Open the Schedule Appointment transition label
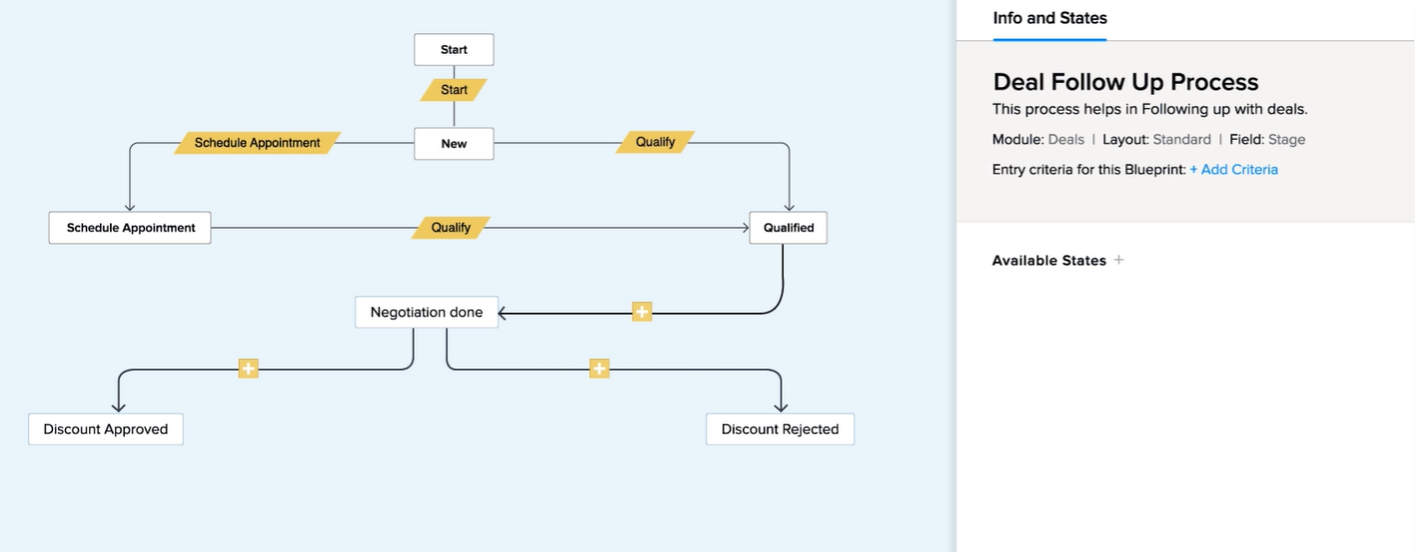The width and height of the screenshot is (1415, 552). [x=257, y=143]
